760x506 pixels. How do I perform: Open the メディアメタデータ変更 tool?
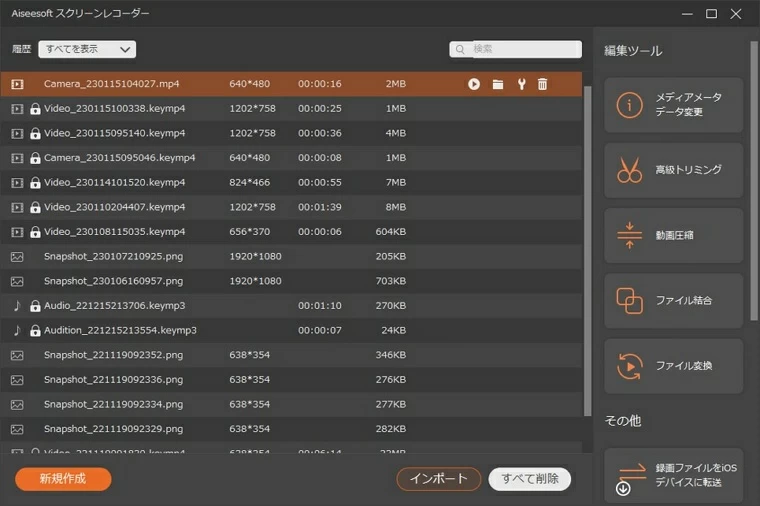point(674,105)
